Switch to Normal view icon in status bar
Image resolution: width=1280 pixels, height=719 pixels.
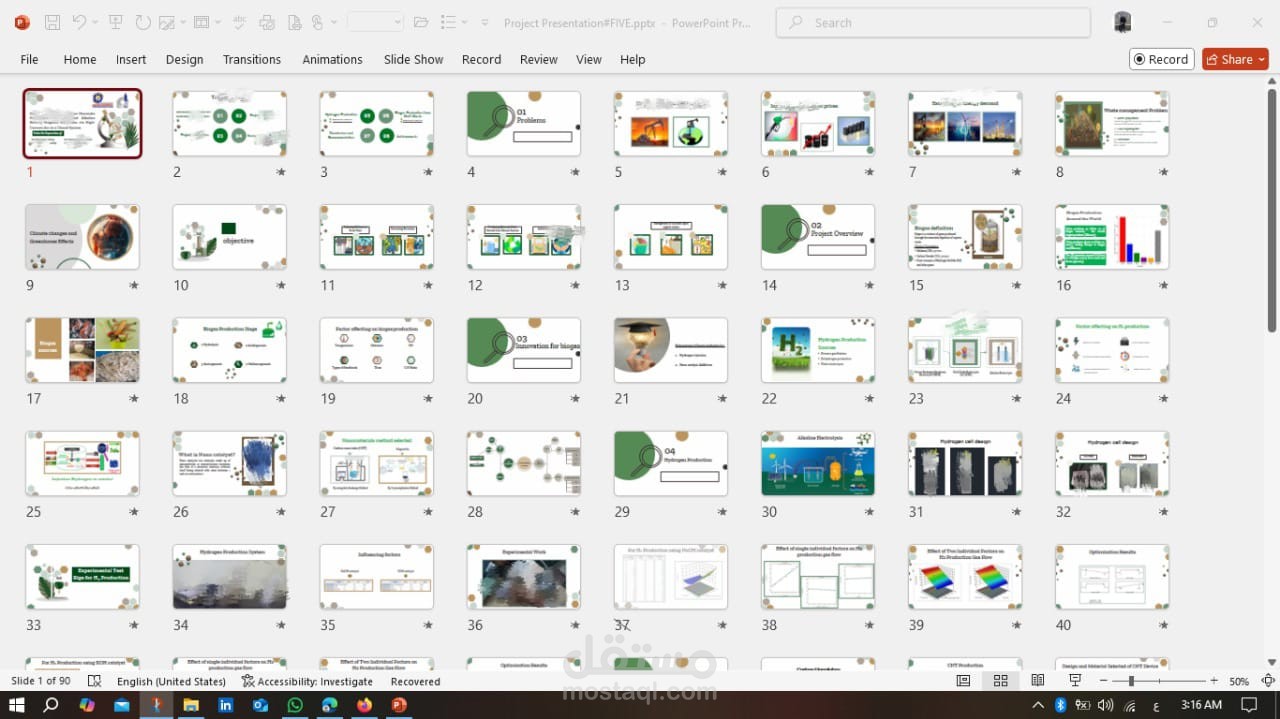[x=963, y=681]
